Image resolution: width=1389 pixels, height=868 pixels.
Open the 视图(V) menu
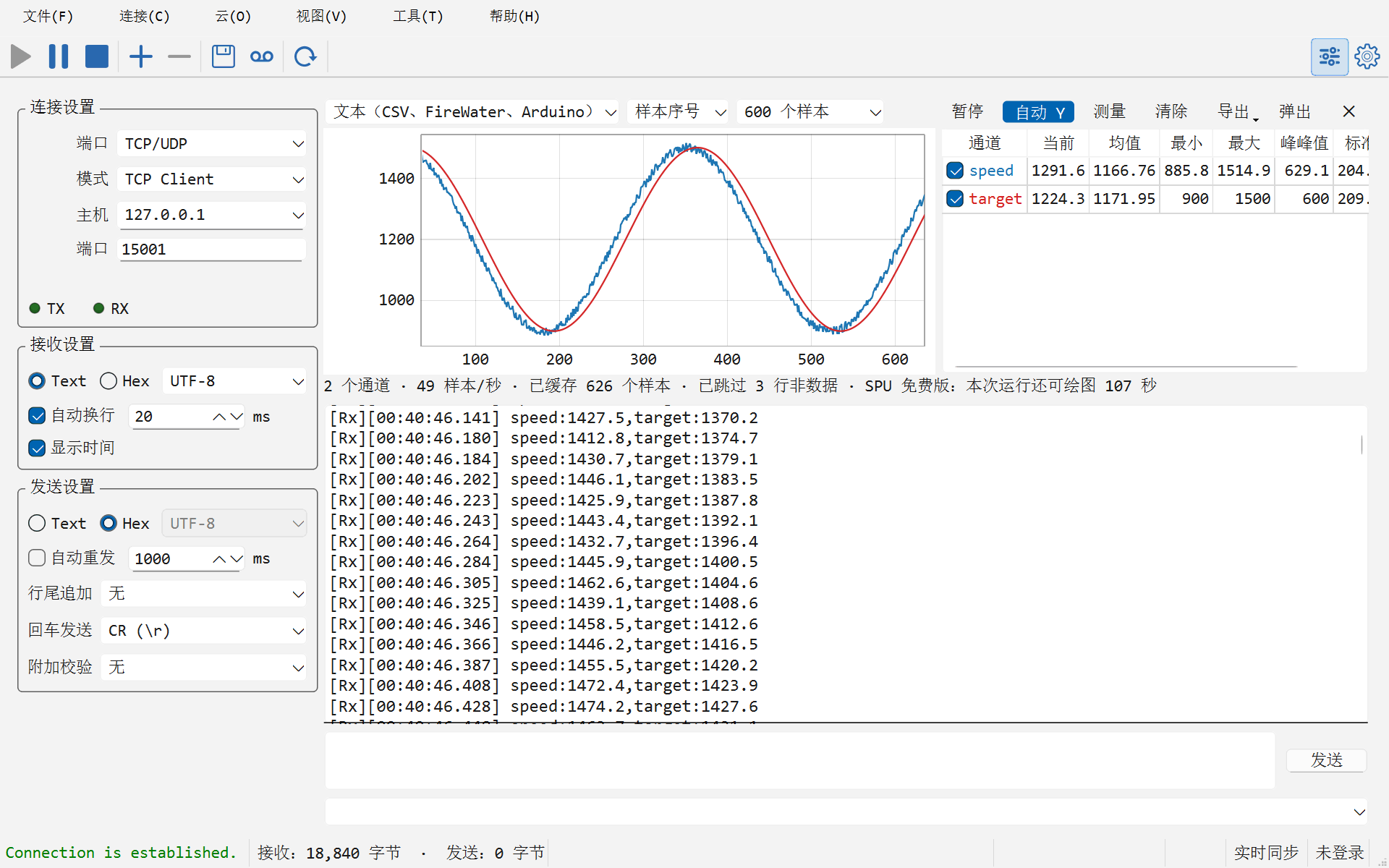321,16
